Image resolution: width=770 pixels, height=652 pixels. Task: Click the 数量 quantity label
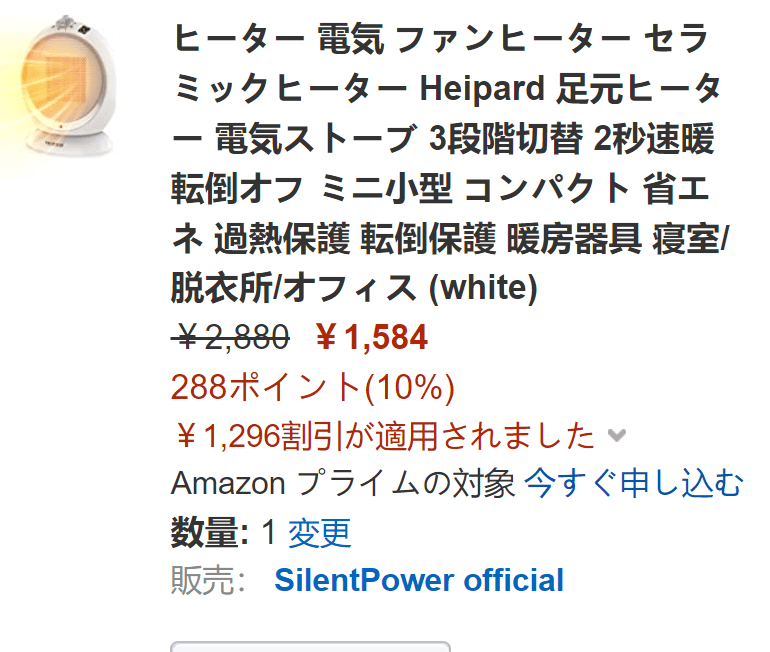pyautogui.click(x=210, y=533)
